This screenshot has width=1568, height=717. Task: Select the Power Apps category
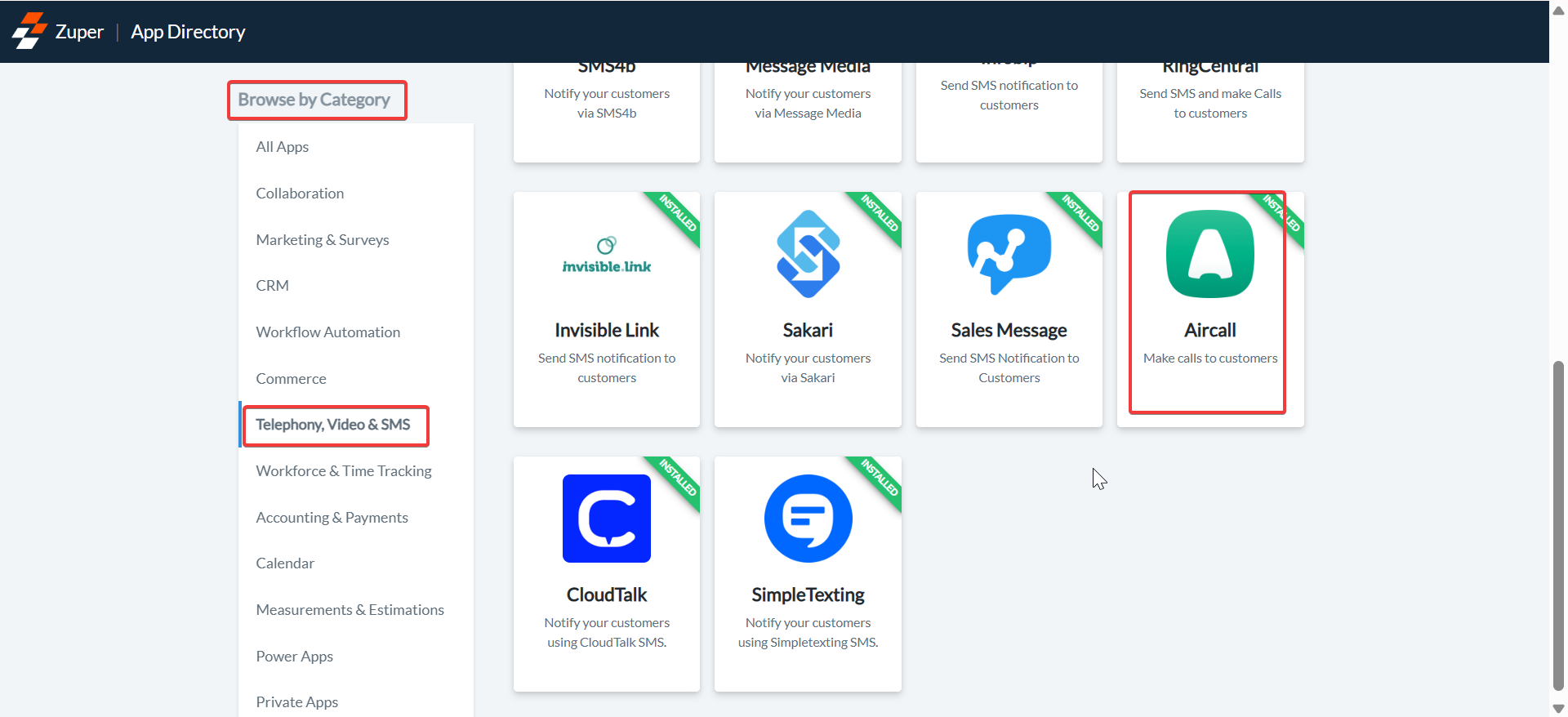pos(294,657)
